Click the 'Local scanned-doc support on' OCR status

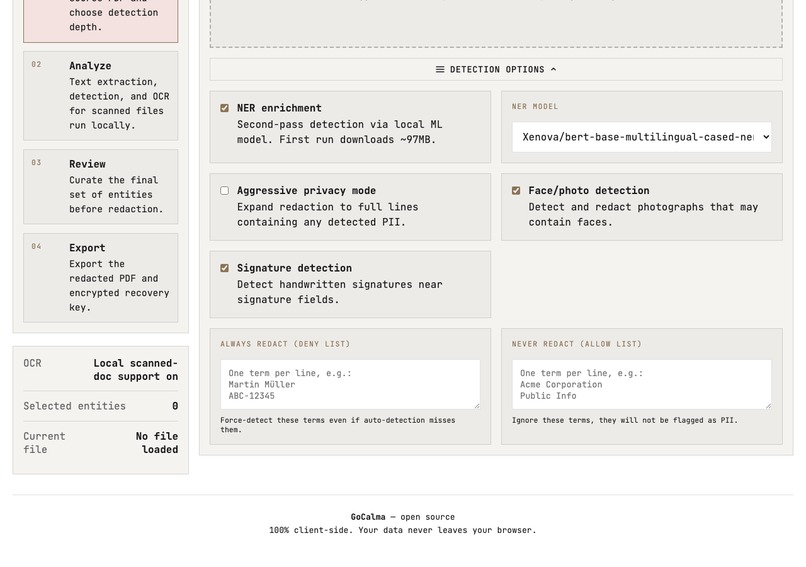(x=136, y=370)
